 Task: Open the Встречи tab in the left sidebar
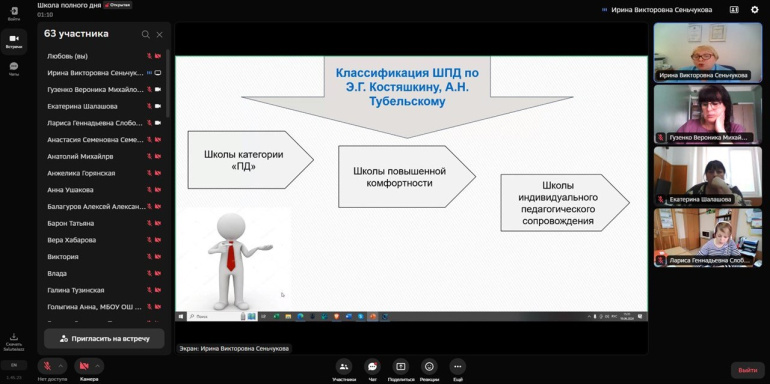[14, 41]
